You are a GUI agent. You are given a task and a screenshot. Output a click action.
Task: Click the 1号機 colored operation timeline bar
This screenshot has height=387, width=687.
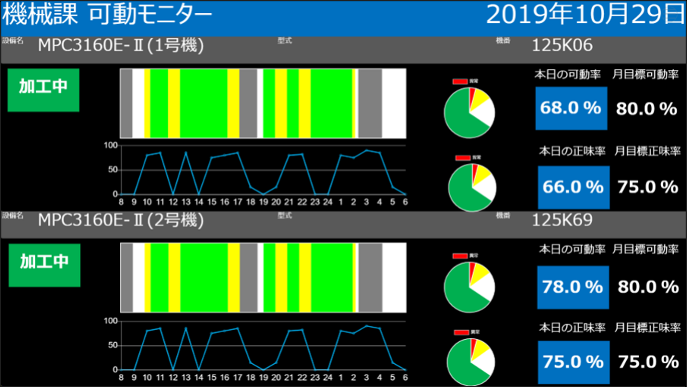tap(263, 103)
